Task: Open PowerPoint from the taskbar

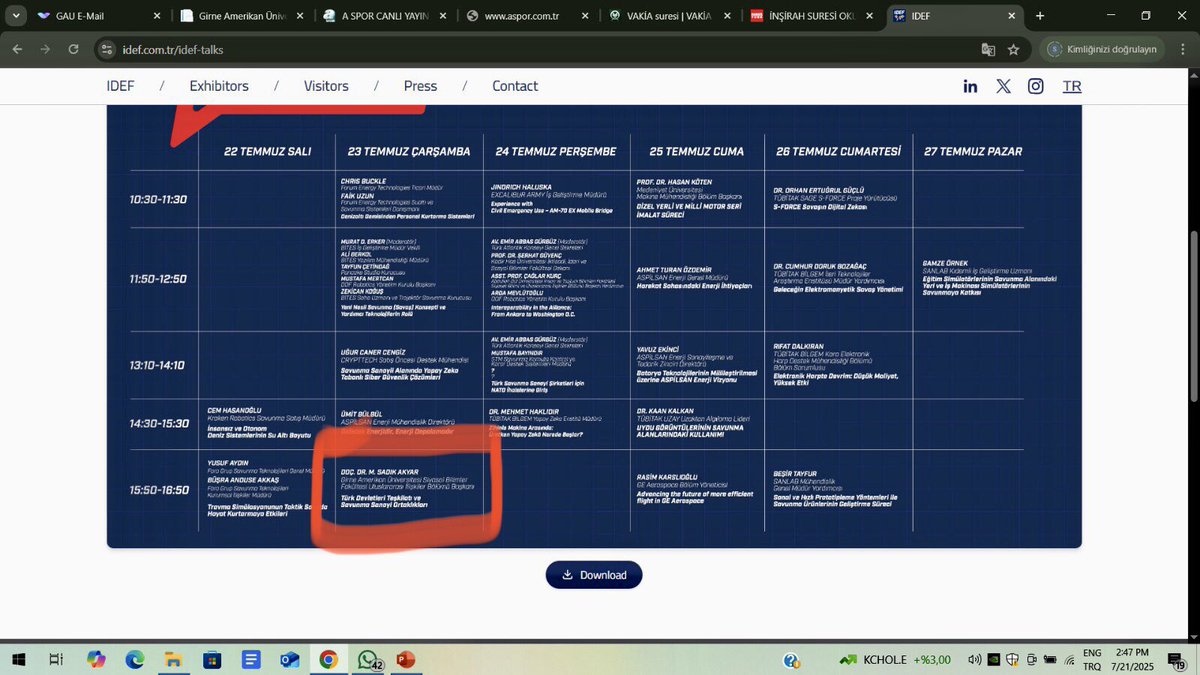Action: click(405, 660)
